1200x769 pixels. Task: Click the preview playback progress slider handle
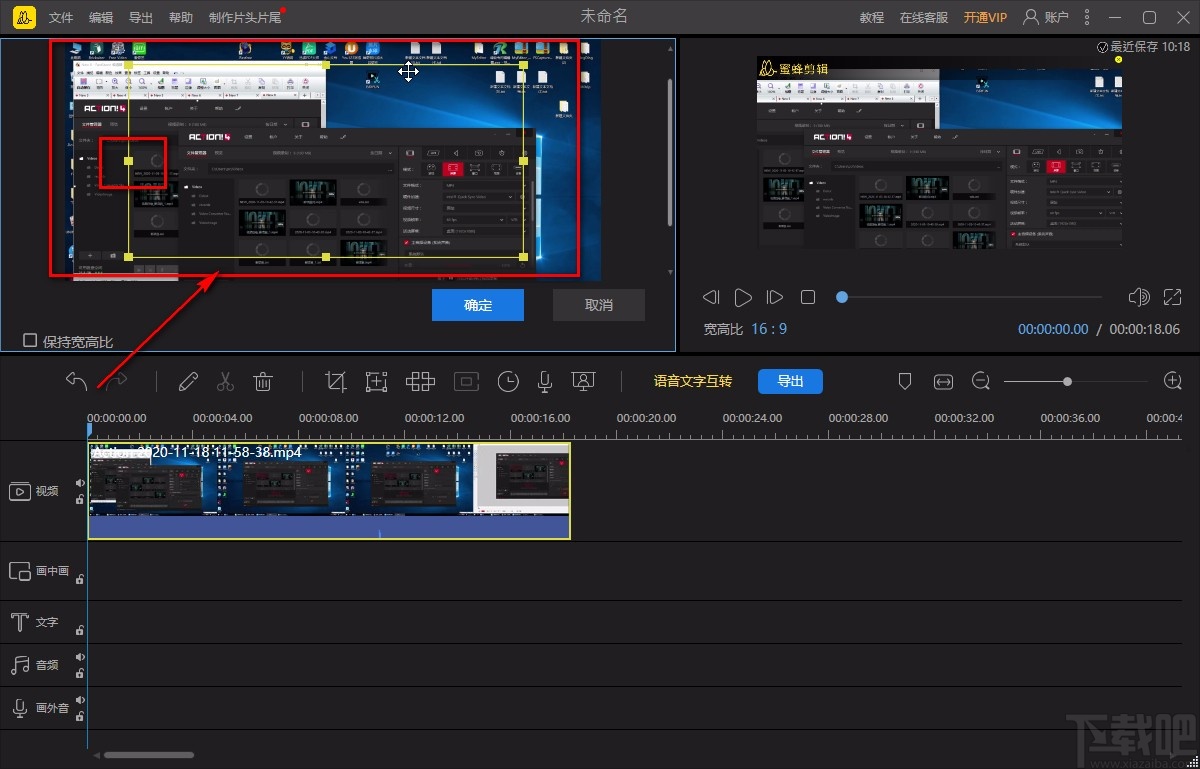point(842,297)
